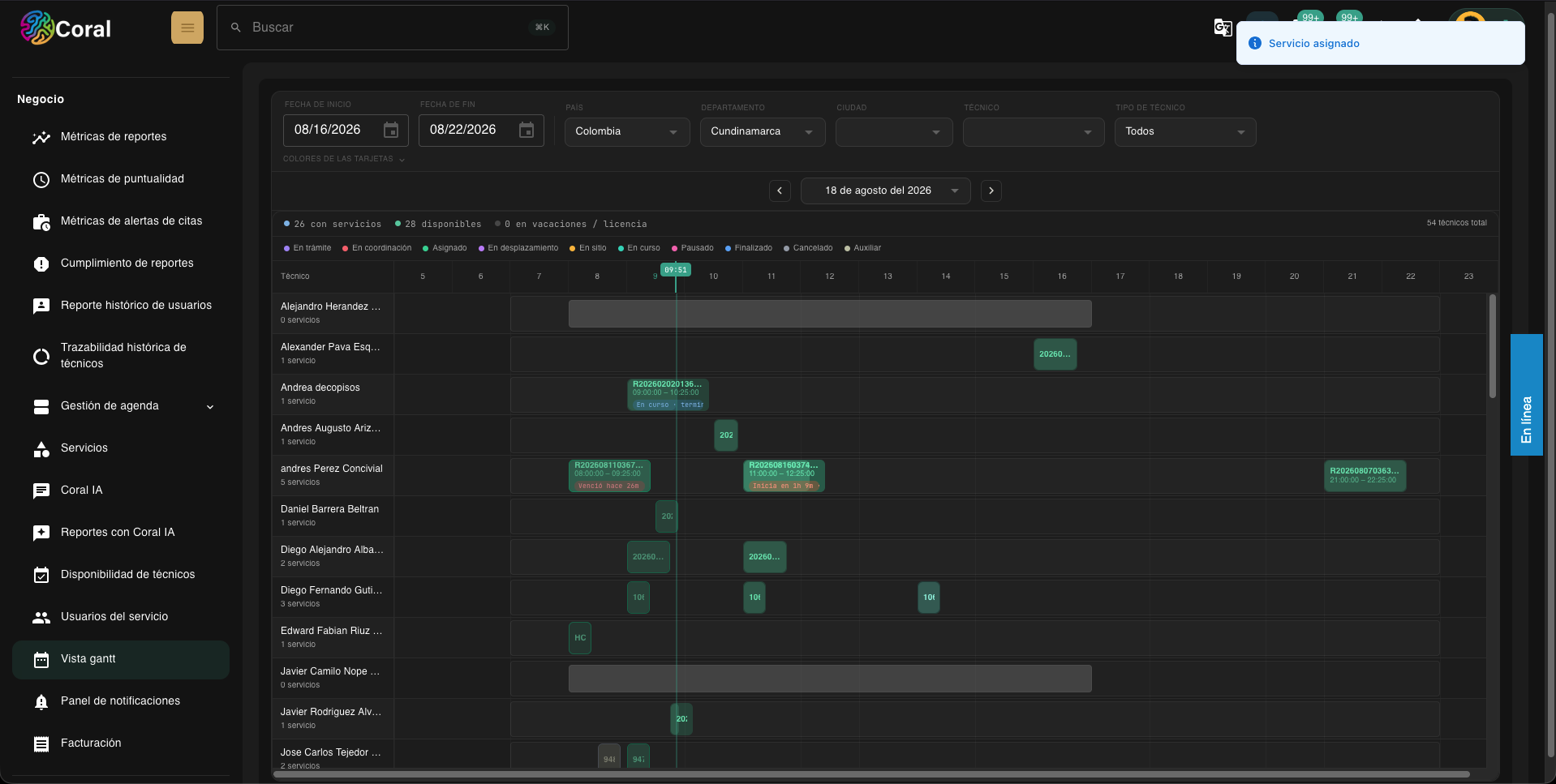Viewport: 1556px width, 784px height.
Task: Click the Servicio asignado notification
Action: point(1380,43)
